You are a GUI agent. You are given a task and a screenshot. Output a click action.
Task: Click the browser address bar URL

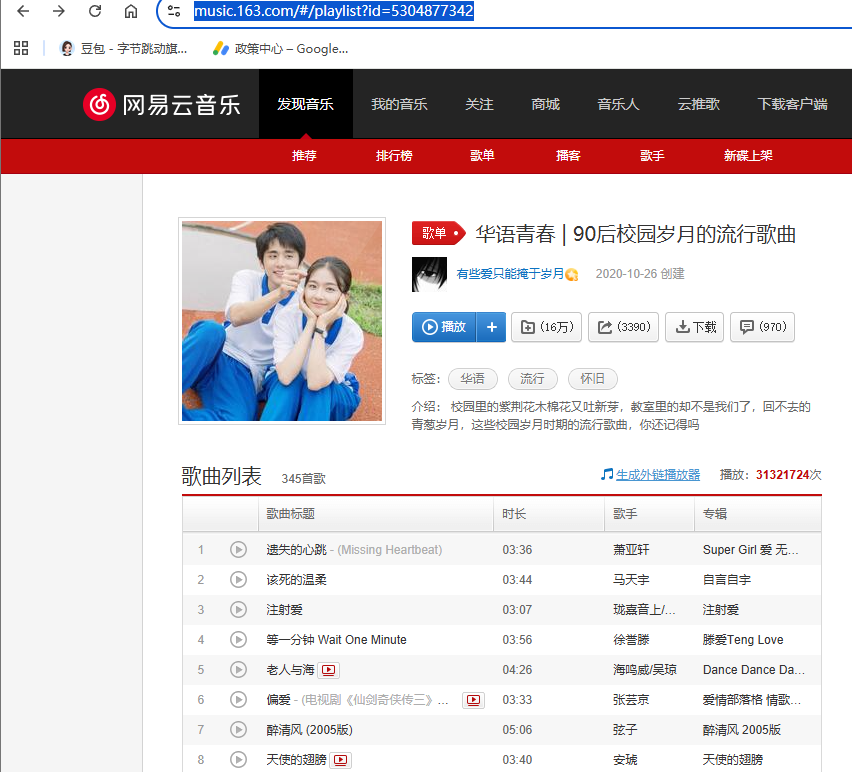click(x=333, y=12)
